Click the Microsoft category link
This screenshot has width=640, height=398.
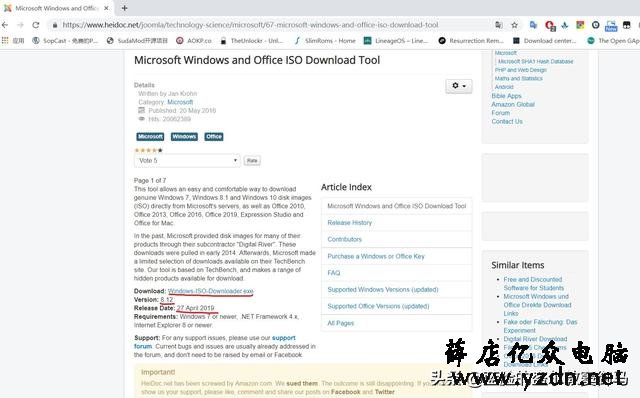pos(180,102)
